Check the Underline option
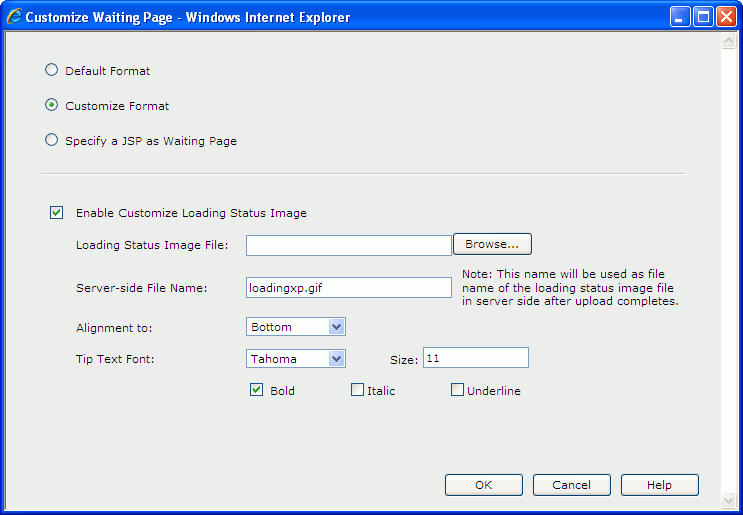The image size is (743, 515). tap(457, 390)
